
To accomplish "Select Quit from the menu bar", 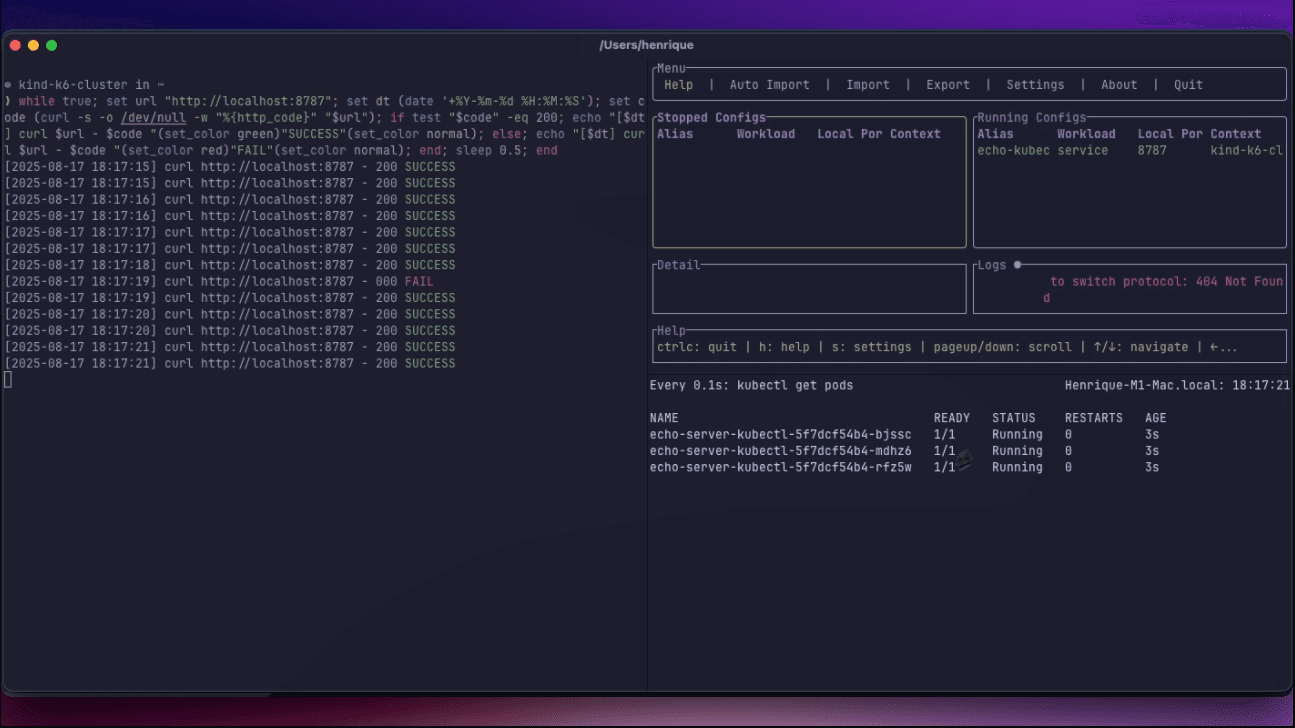I will click(x=1187, y=85).
